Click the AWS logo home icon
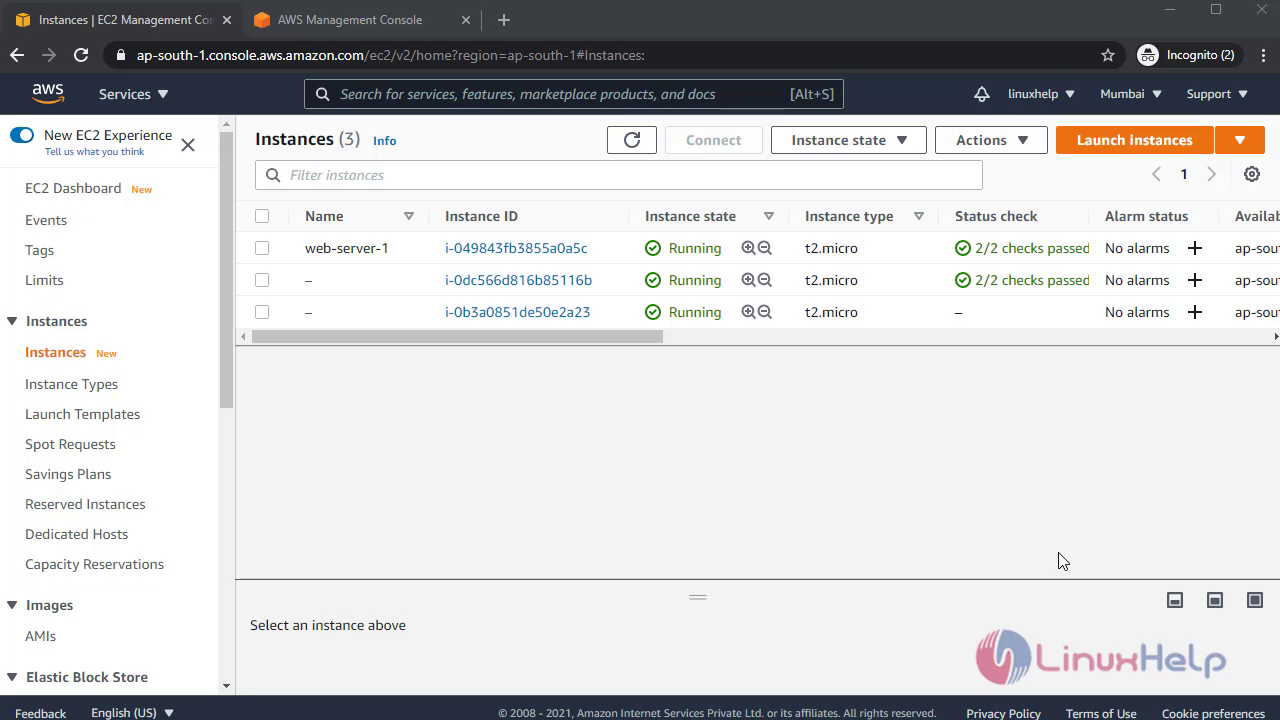Viewport: 1280px width, 720px height. point(48,93)
